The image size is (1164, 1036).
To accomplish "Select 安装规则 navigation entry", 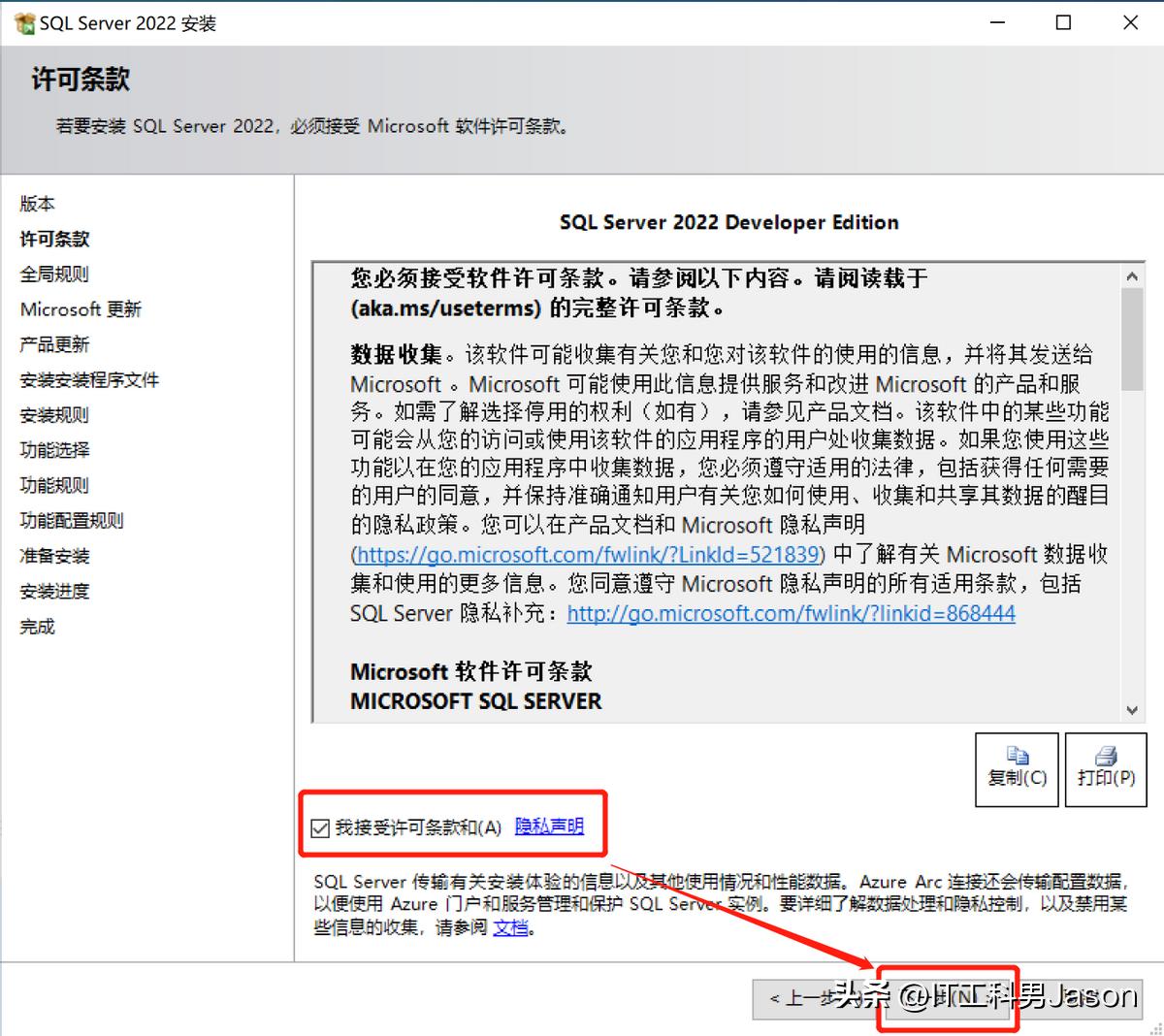I will (x=53, y=414).
